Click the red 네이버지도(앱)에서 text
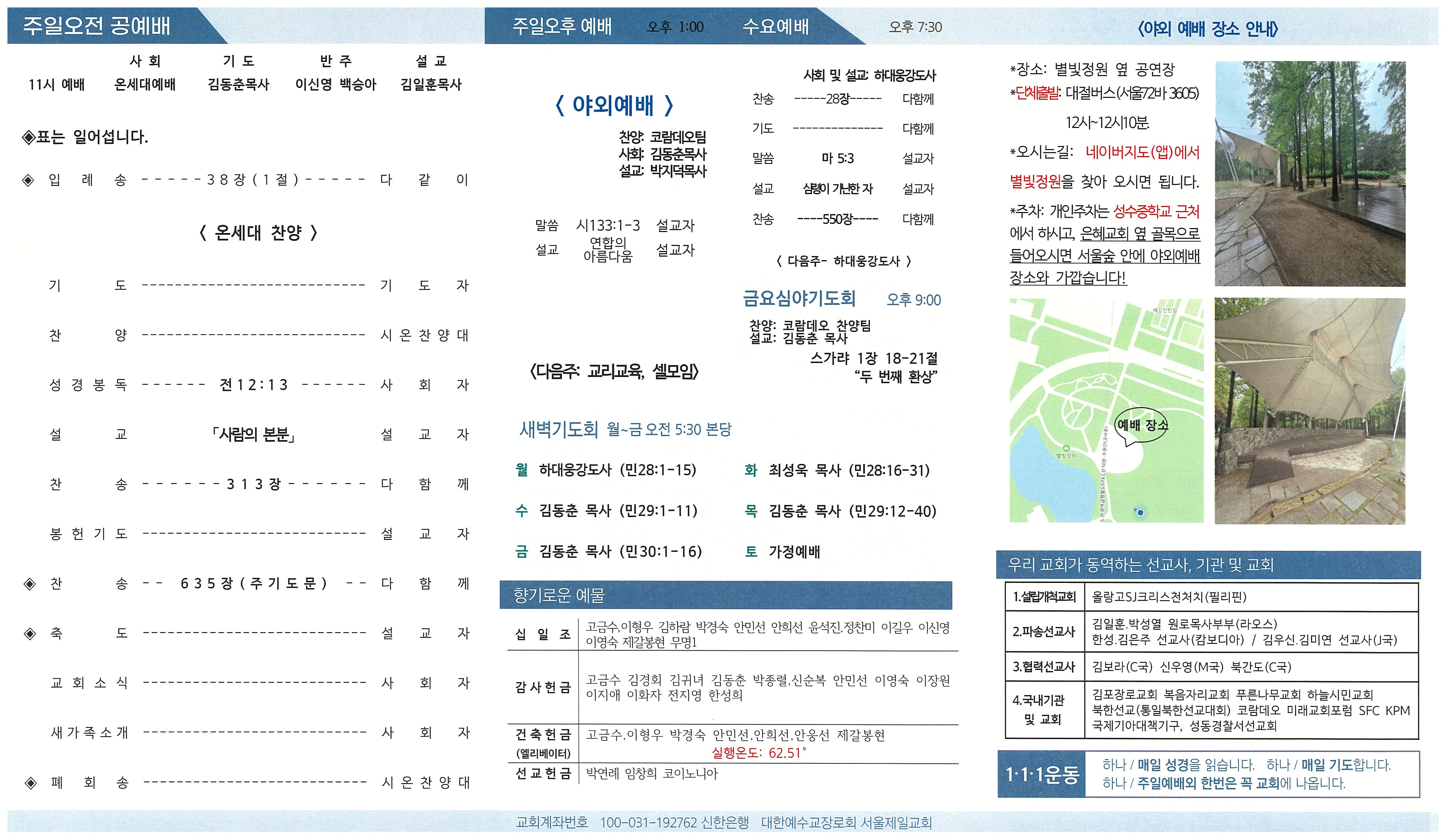The width and height of the screenshot is (1448, 840). coord(1142,152)
